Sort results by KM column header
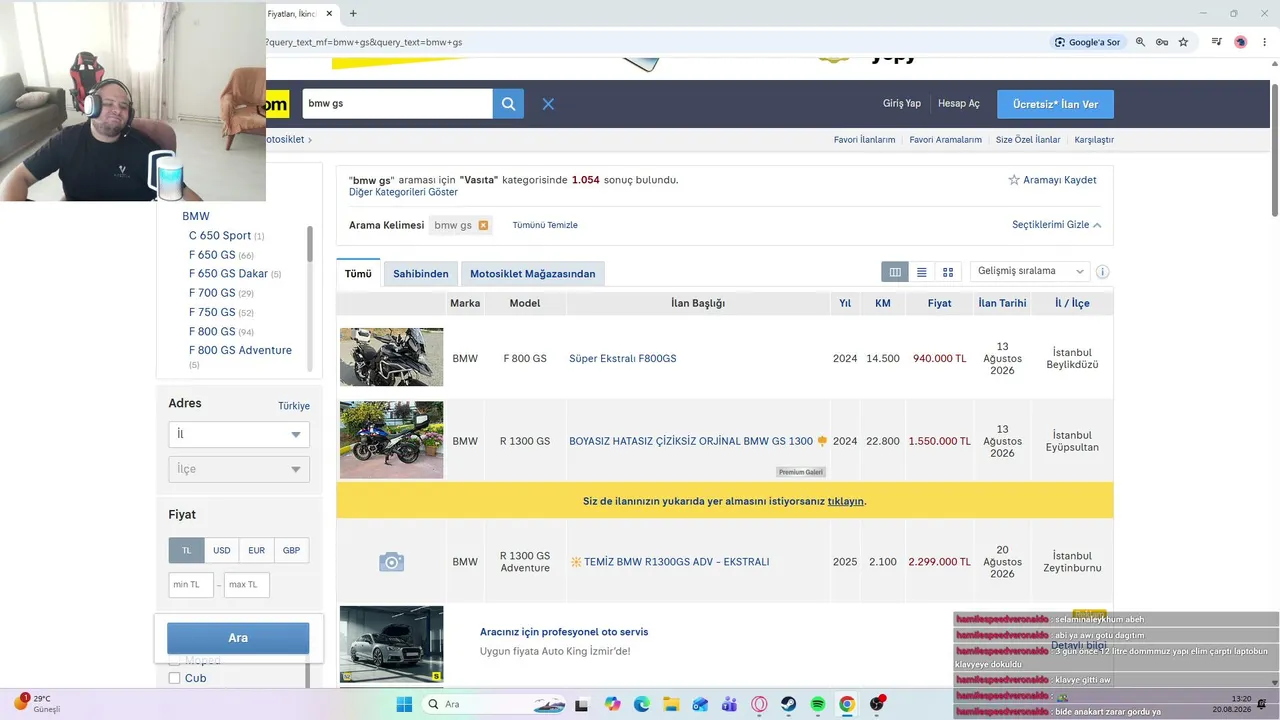The image size is (1280, 720). click(x=883, y=303)
